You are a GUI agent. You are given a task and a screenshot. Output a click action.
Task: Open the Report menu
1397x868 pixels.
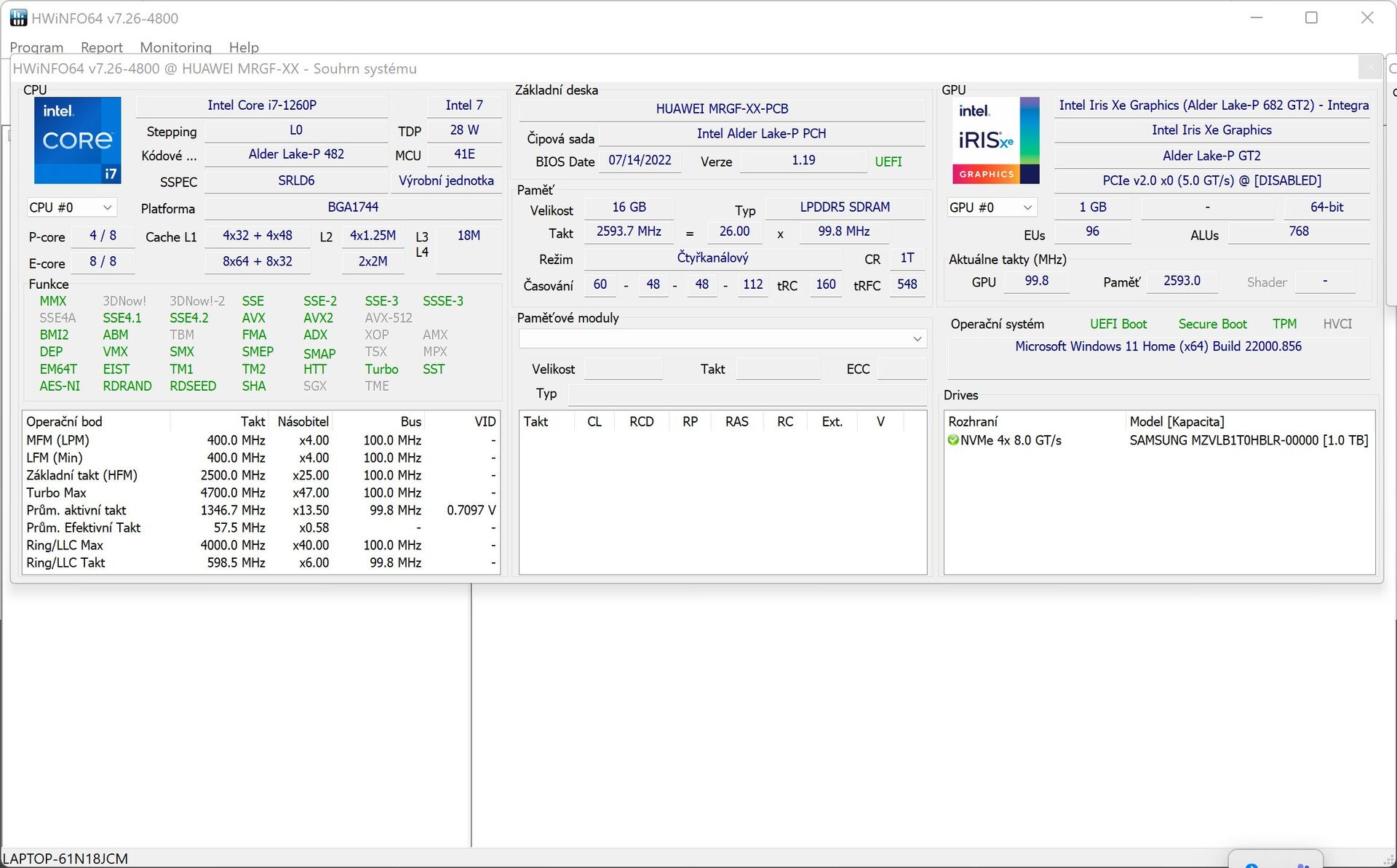point(101,47)
